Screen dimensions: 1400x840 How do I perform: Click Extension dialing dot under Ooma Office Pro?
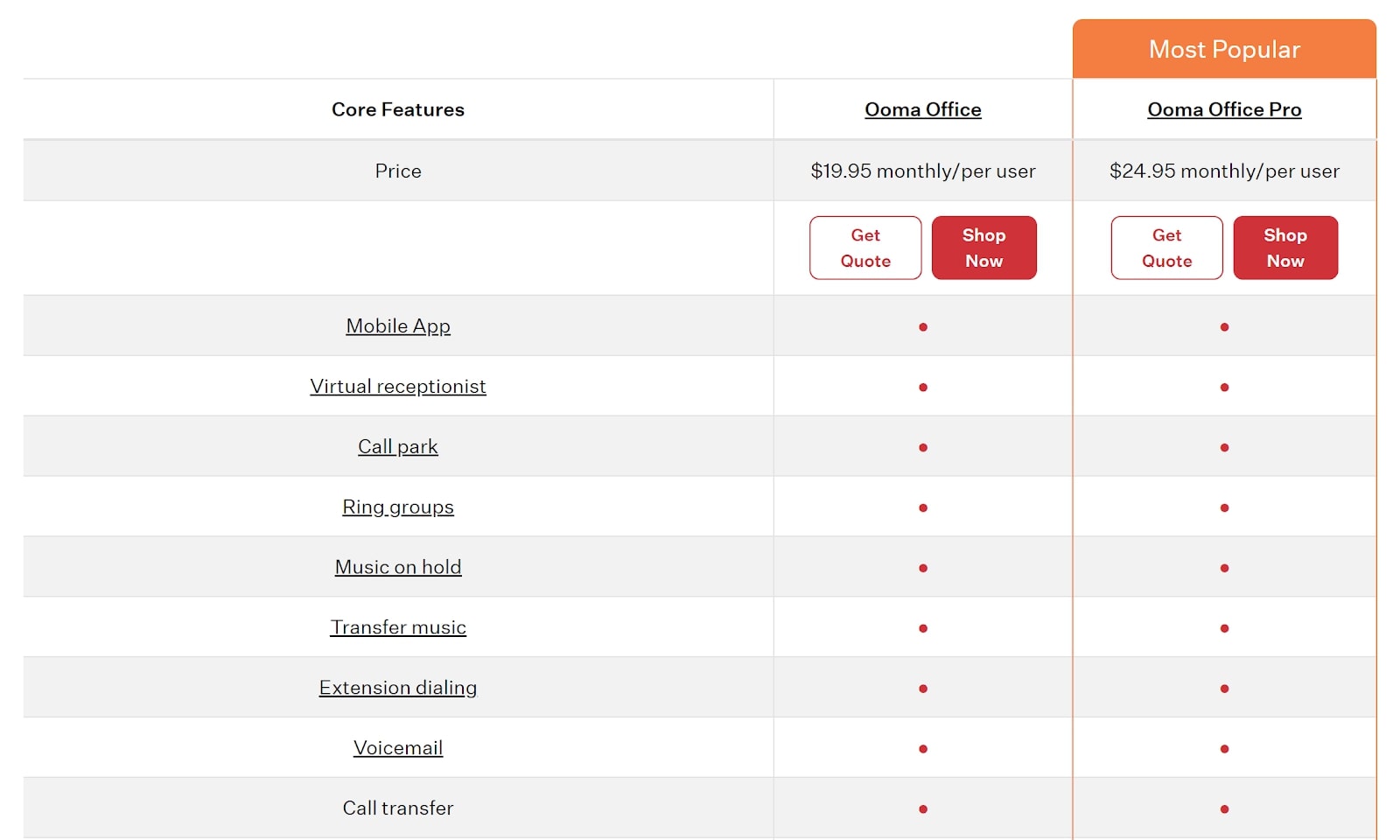pyautogui.click(x=1224, y=689)
